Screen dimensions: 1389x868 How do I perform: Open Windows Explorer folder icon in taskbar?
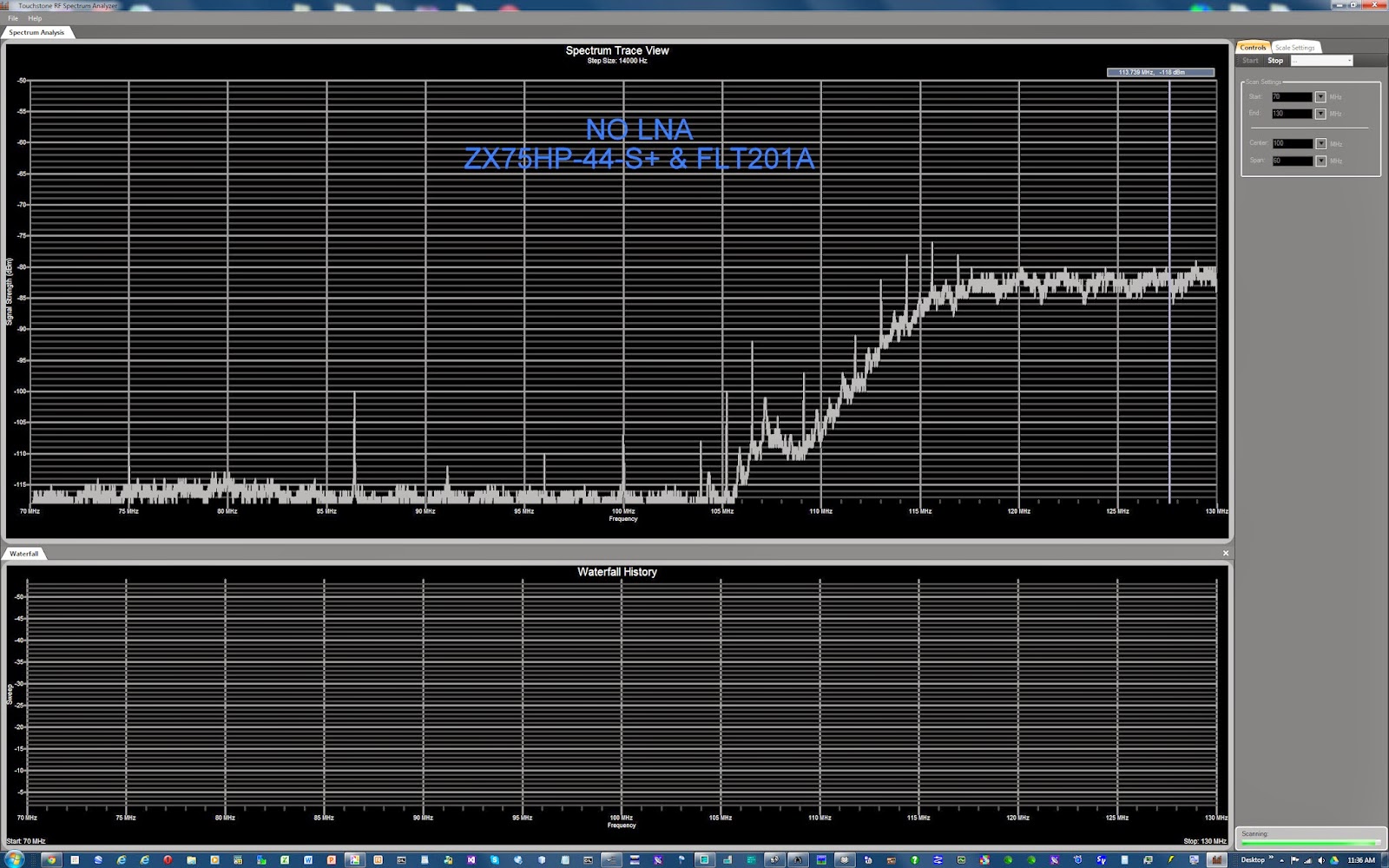click(x=191, y=860)
